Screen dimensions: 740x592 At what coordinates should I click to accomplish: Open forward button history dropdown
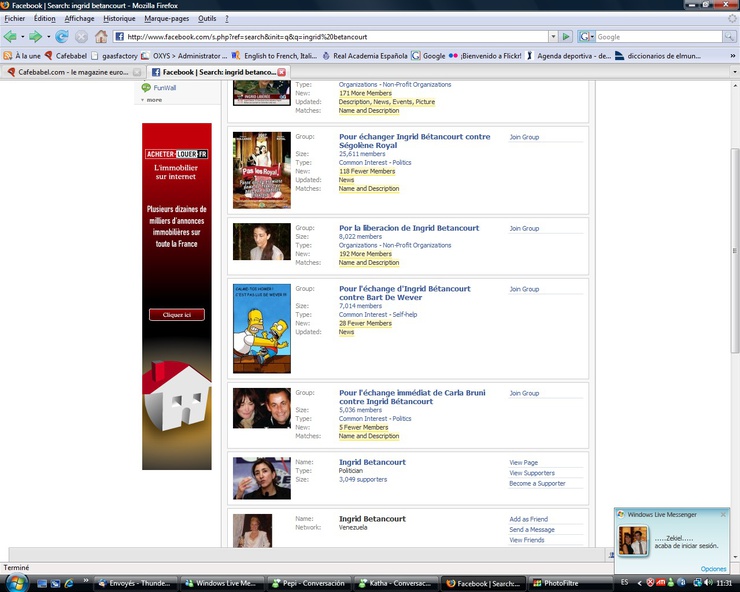pos(48,36)
